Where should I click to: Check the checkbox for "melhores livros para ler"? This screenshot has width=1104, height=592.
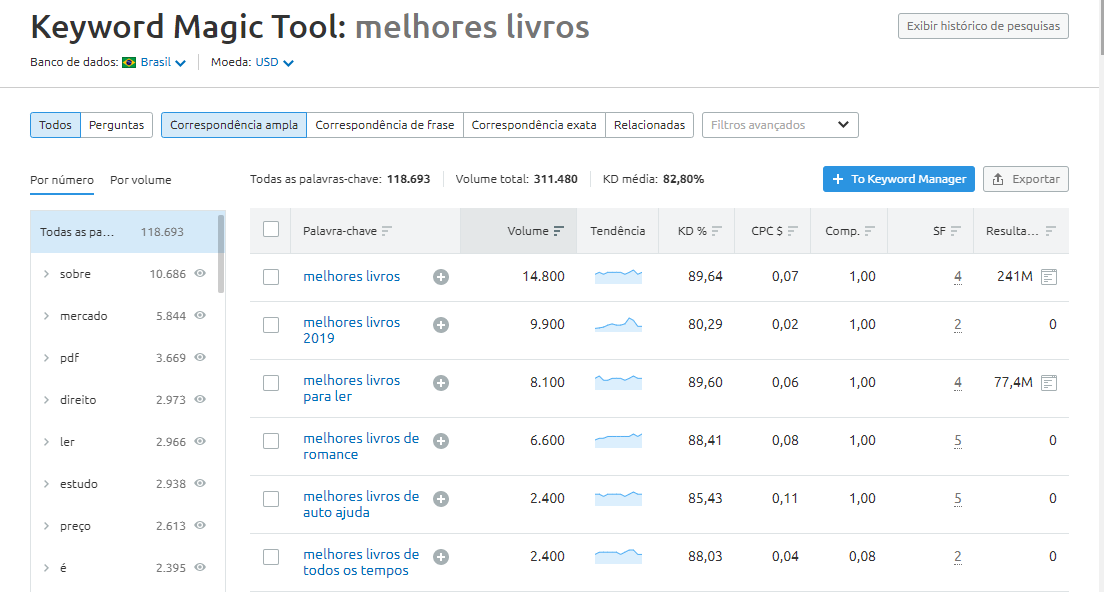point(271,383)
